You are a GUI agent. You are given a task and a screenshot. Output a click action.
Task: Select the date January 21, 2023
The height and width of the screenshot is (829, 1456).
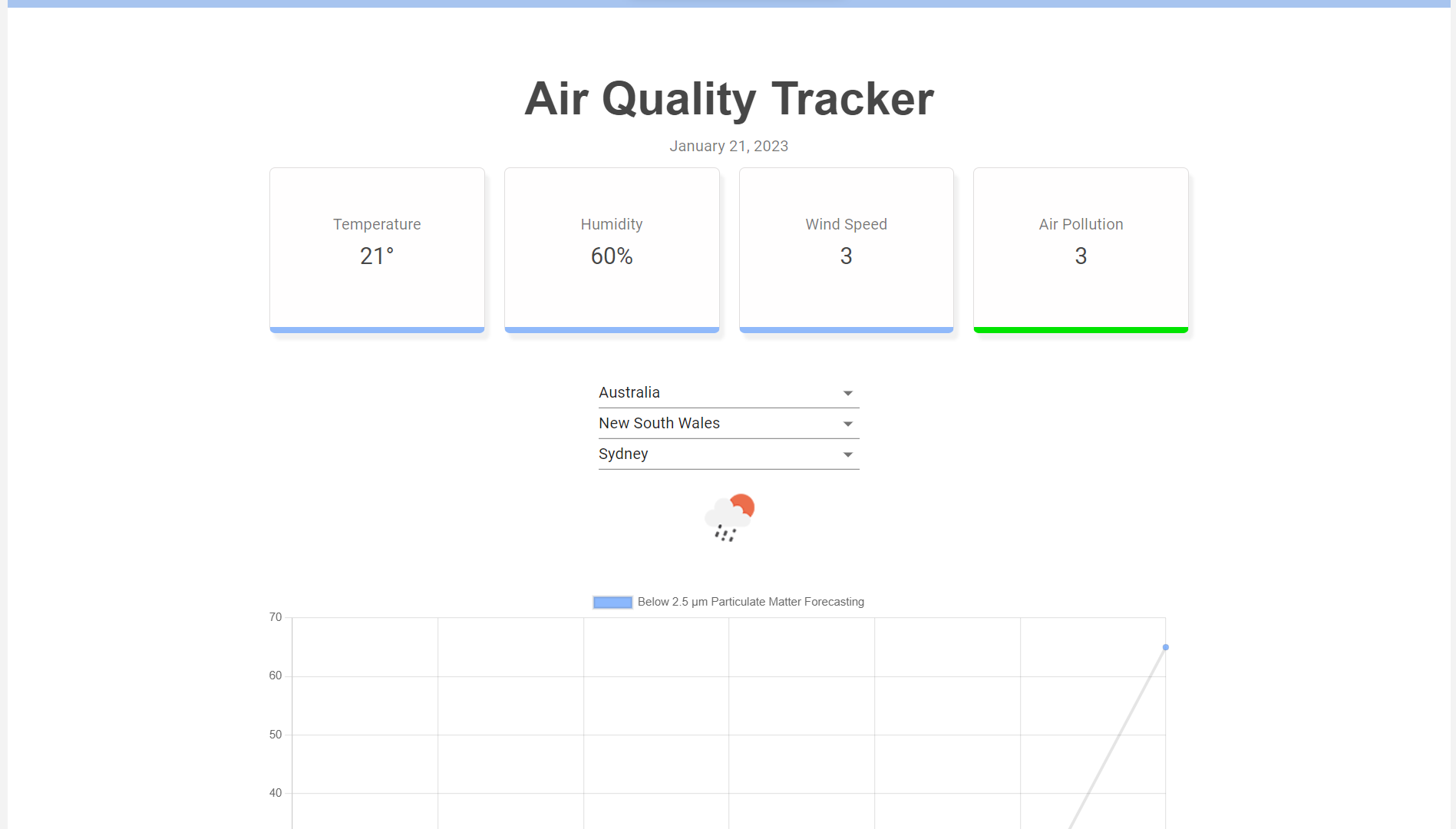tap(728, 146)
